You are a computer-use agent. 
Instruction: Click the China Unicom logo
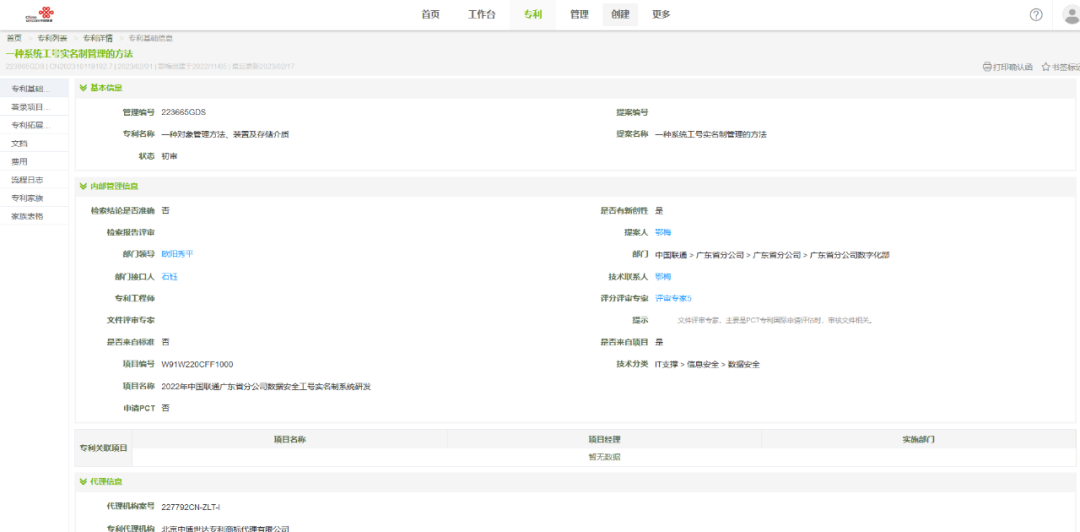coord(39,14)
